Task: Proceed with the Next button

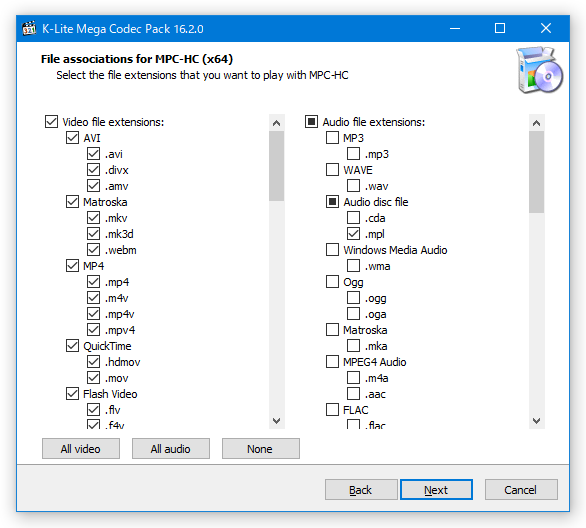Action: pos(437,490)
